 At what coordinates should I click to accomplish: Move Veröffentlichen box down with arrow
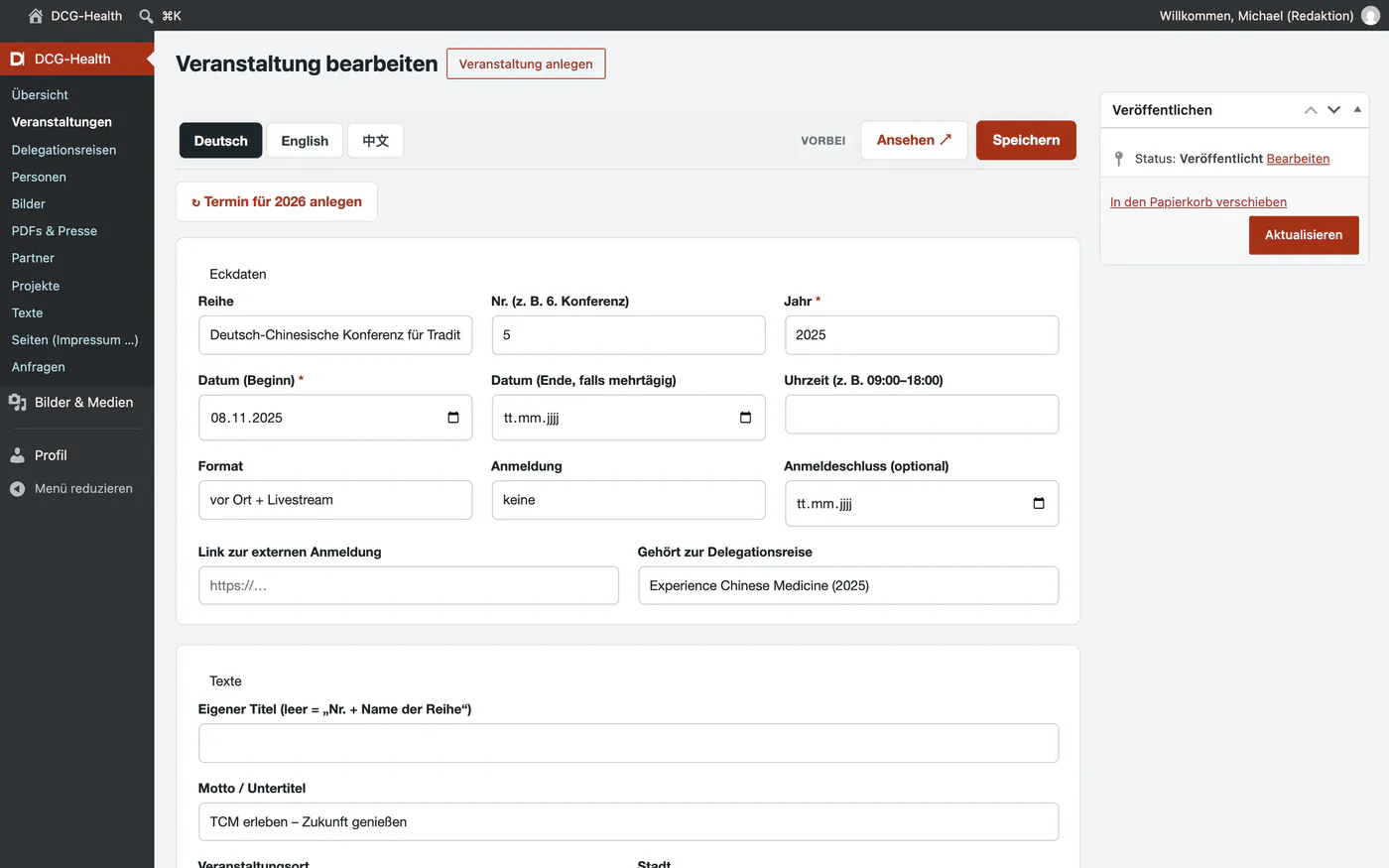click(x=1333, y=110)
